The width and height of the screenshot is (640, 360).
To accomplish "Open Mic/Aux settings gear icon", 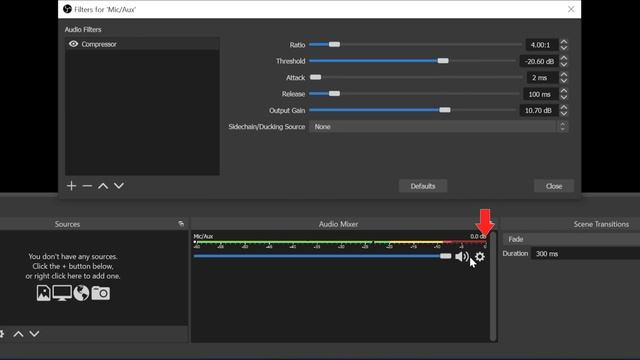I will pyautogui.click(x=480, y=256).
